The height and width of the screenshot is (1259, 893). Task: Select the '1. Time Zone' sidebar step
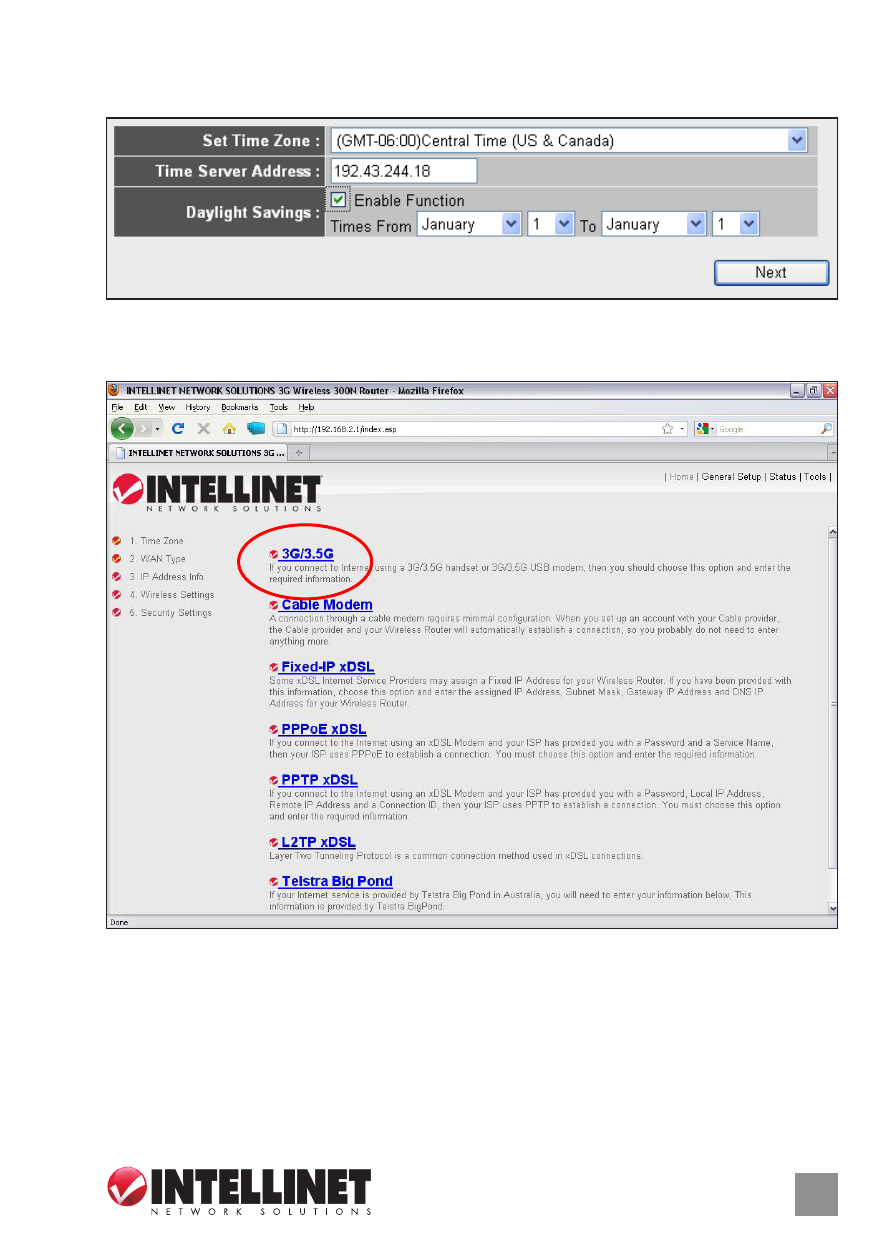[x=156, y=541]
